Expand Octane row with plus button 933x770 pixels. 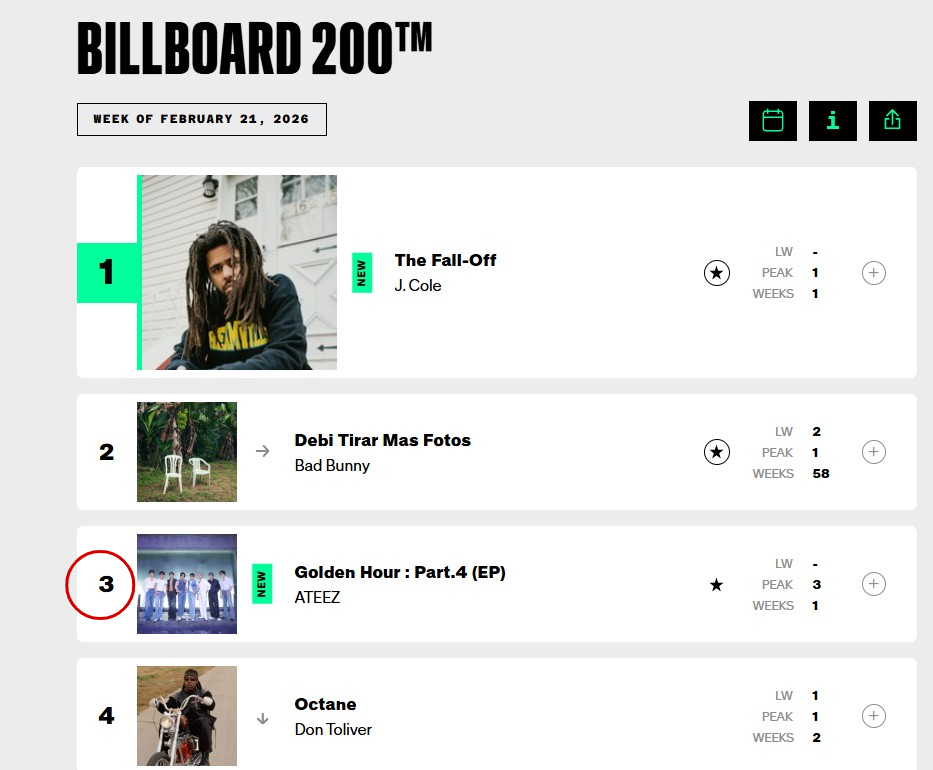click(874, 716)
